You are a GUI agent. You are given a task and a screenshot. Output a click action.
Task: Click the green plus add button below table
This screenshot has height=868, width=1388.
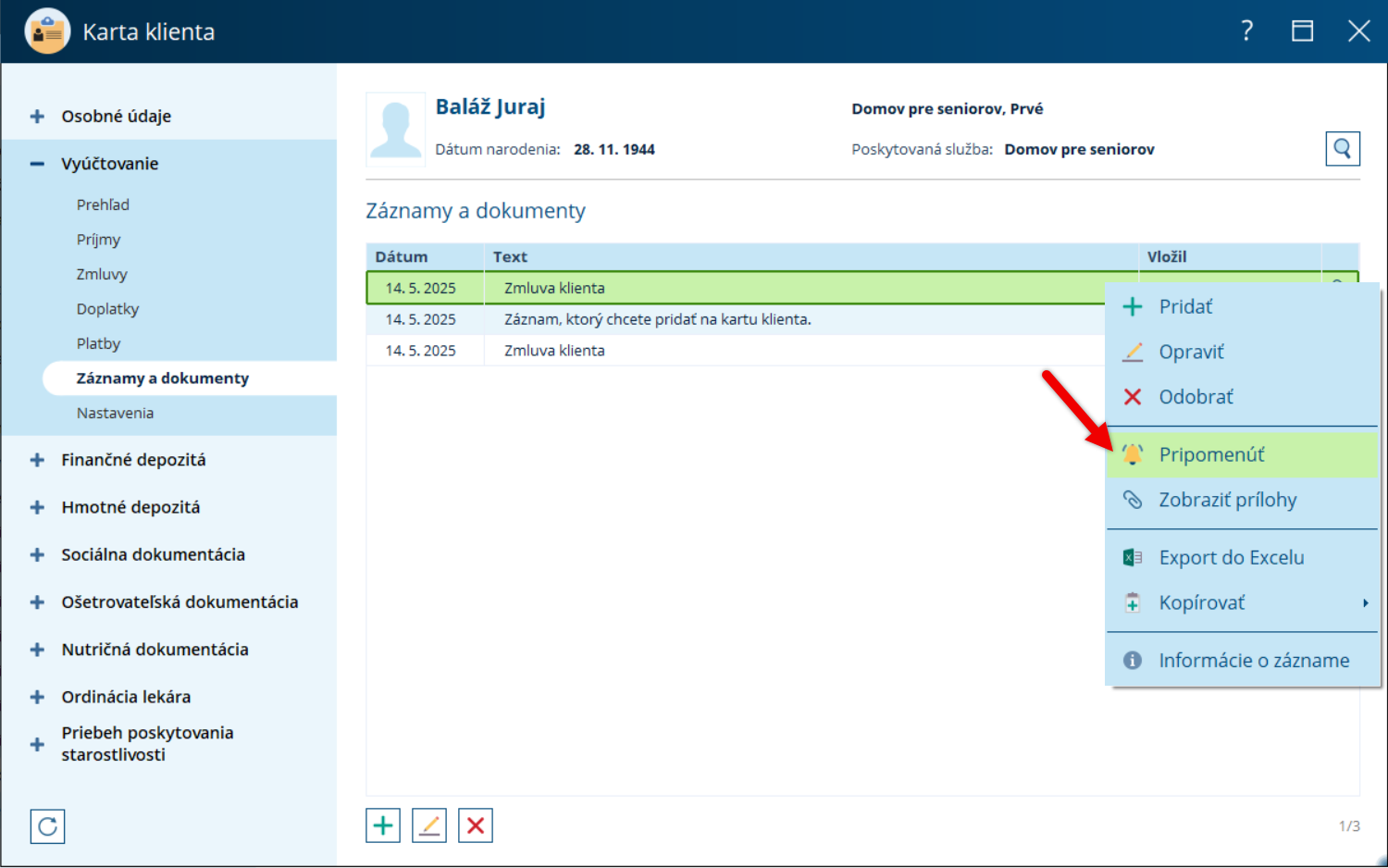[383, 825]
